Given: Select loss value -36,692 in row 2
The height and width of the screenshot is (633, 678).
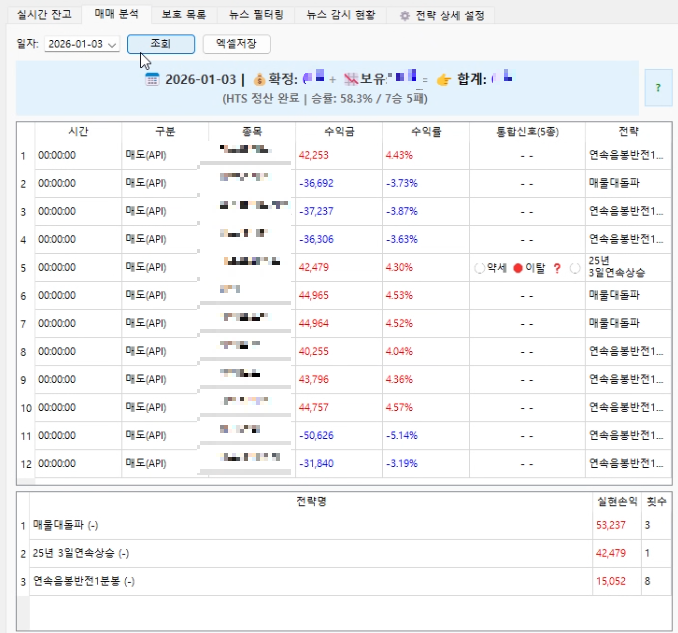Looking at the screenshot, I should tap(316, 183).
